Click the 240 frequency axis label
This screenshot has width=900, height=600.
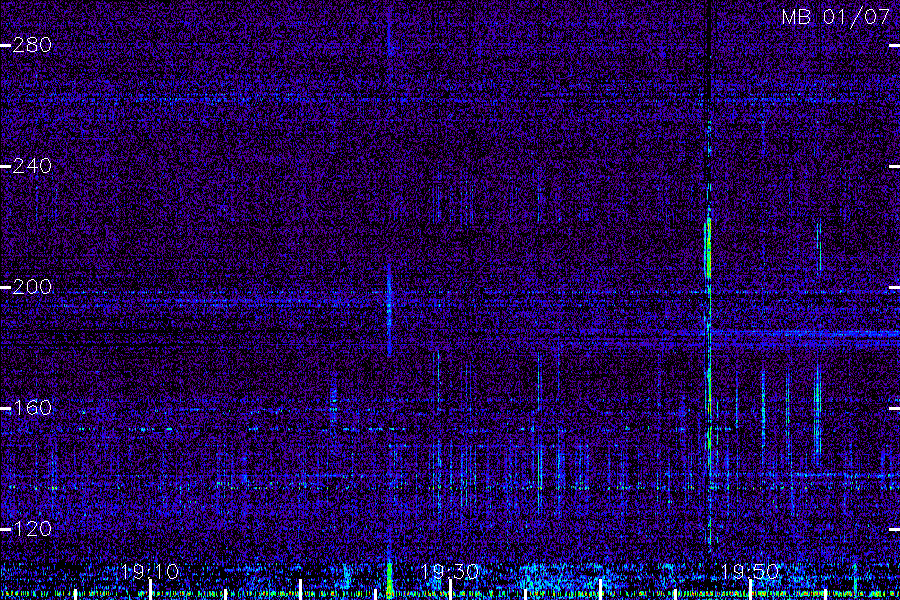pyautogui.click(x=32, y=166)
